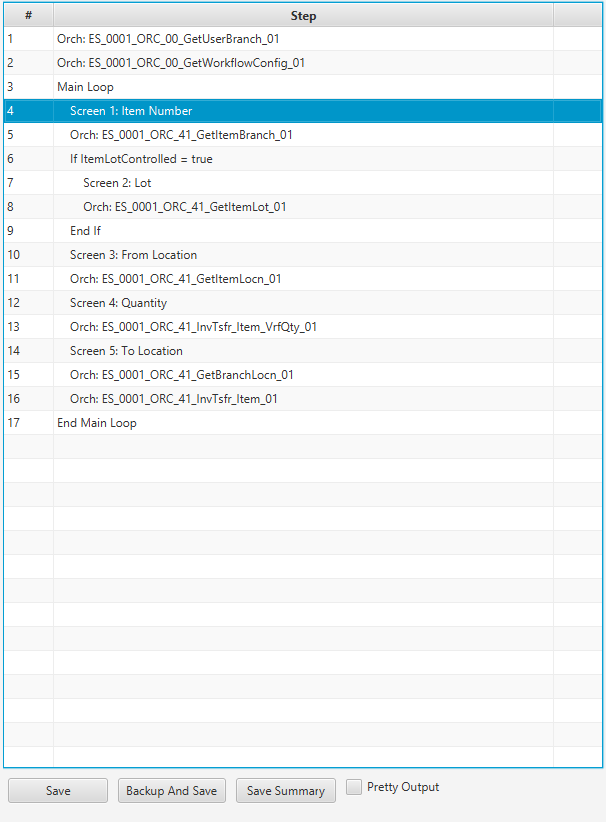Select If ItemLotControlled = true row
Viewport: 606px width, 822px height.
tap(303, 159)
